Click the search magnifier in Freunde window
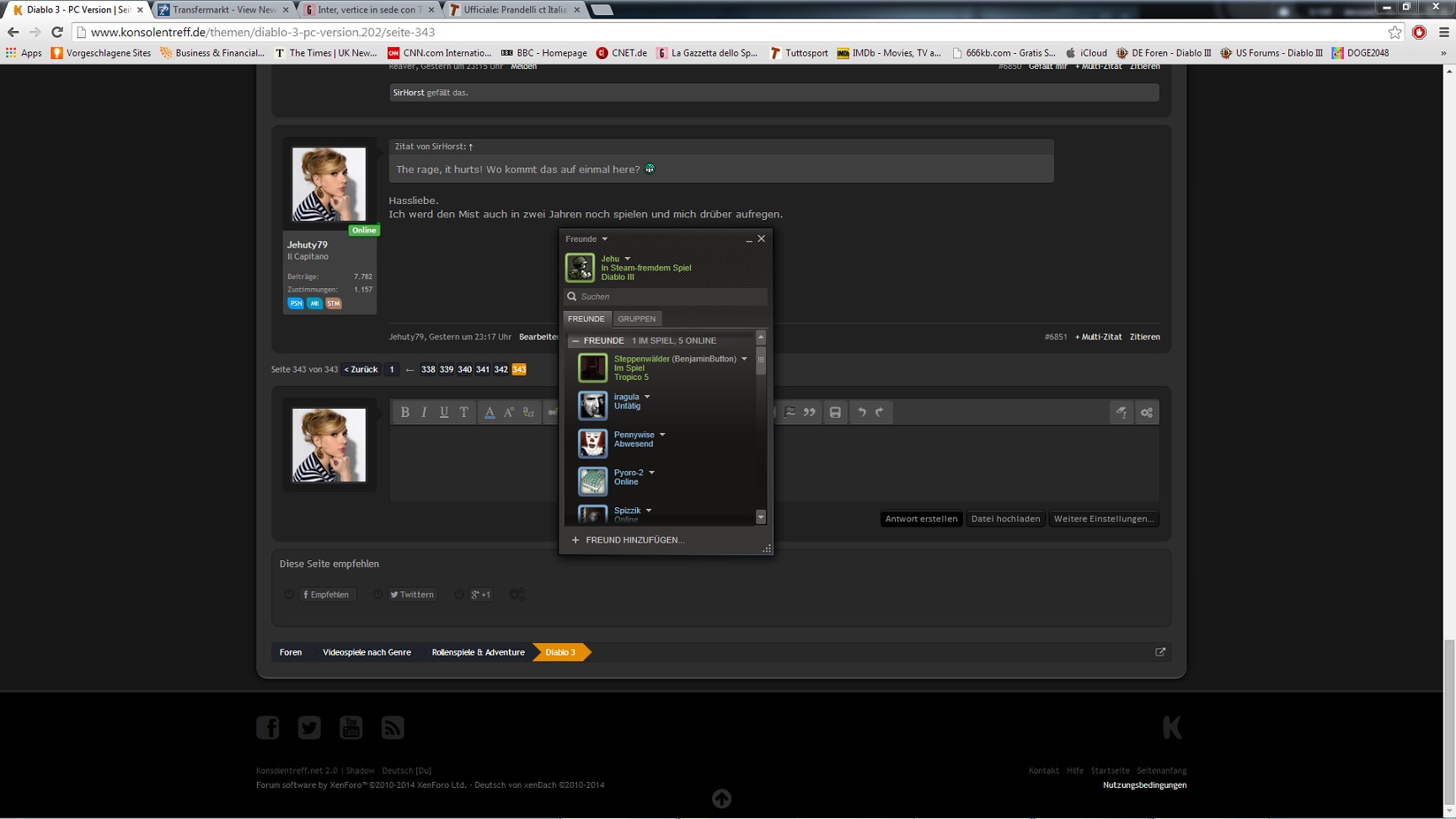Image resolution: width=1456 pixels, height=819 pixels. (572, 297)
